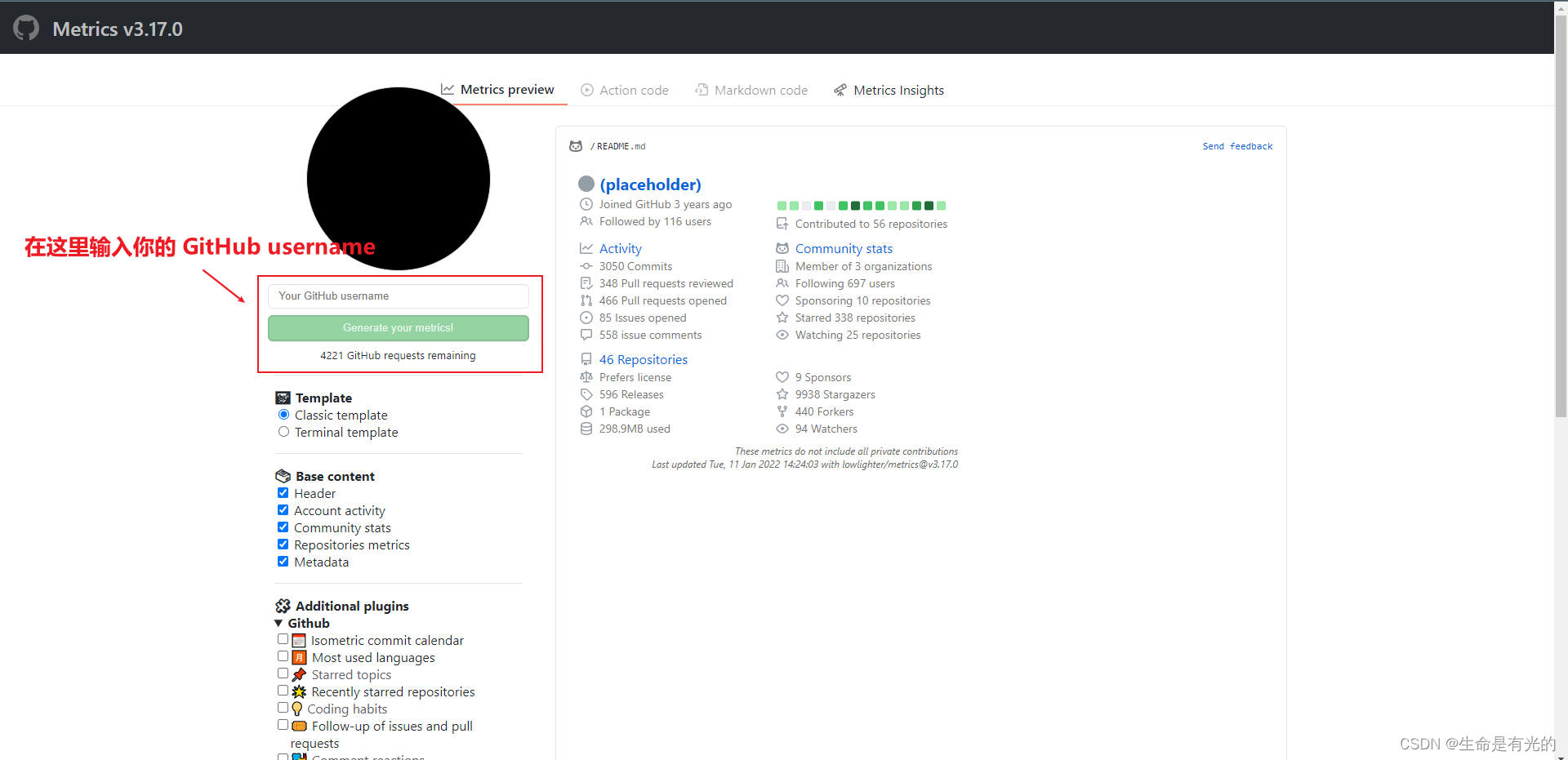Click the Metrics Insights rocket icon
Image resolution: width=1568 pixels, height=760 pixels.
[x=840, y=90]
